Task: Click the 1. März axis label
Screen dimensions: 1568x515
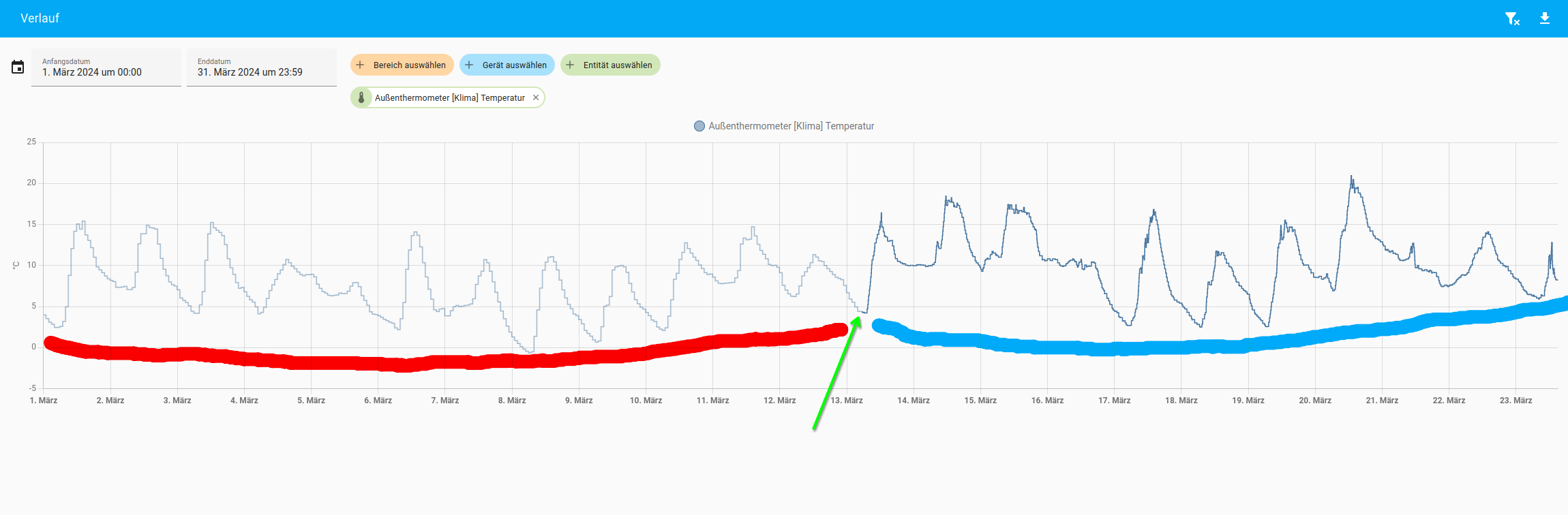Action: (44, 401)
